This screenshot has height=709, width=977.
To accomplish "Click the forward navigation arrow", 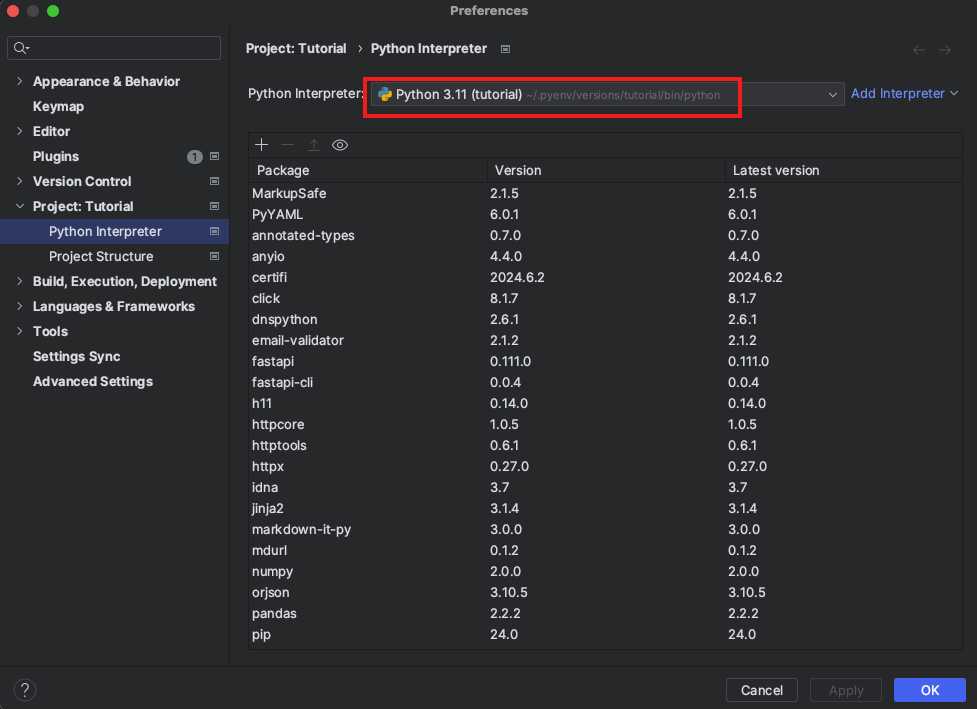I will click(945, 50).
